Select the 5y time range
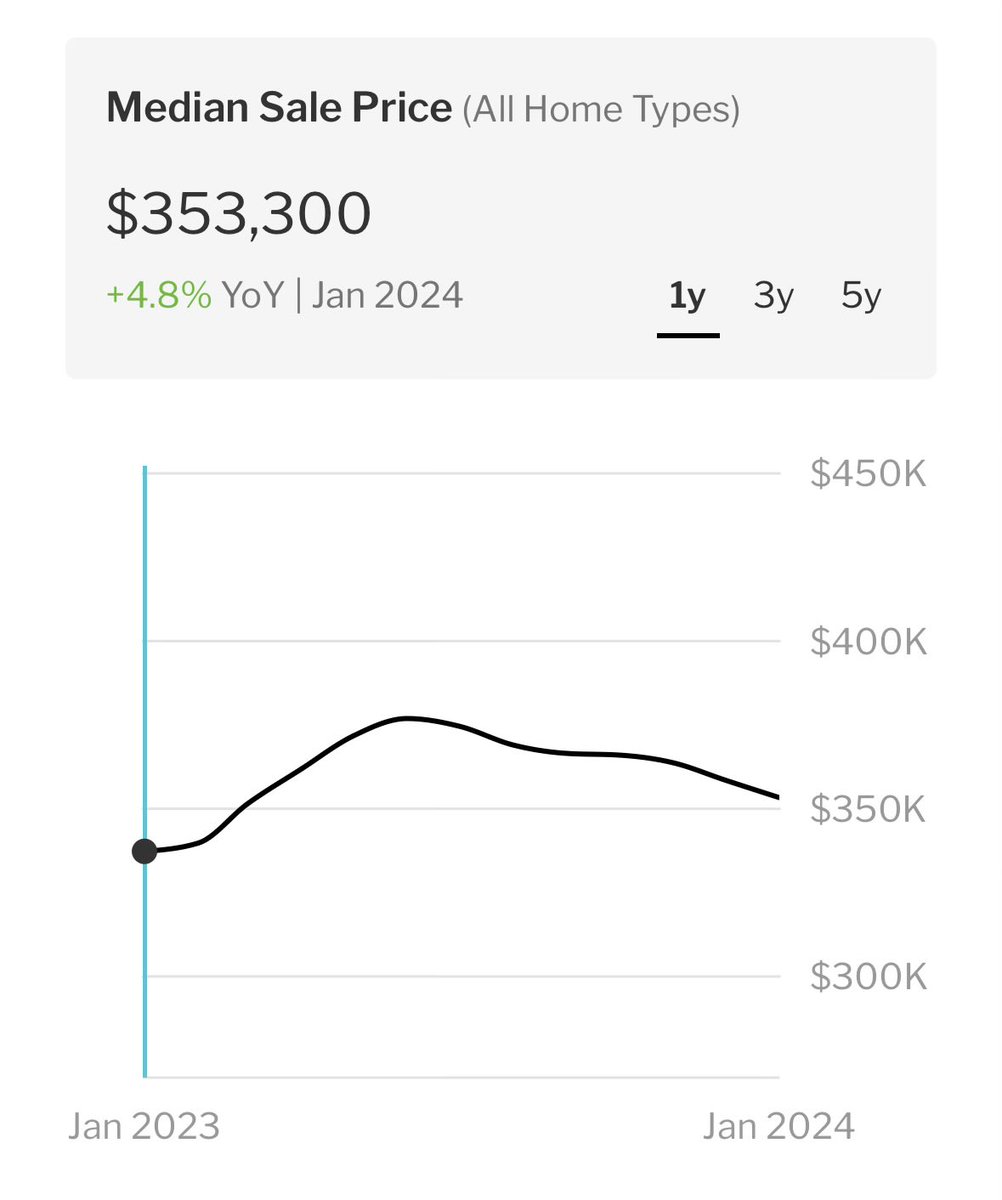 860,296
